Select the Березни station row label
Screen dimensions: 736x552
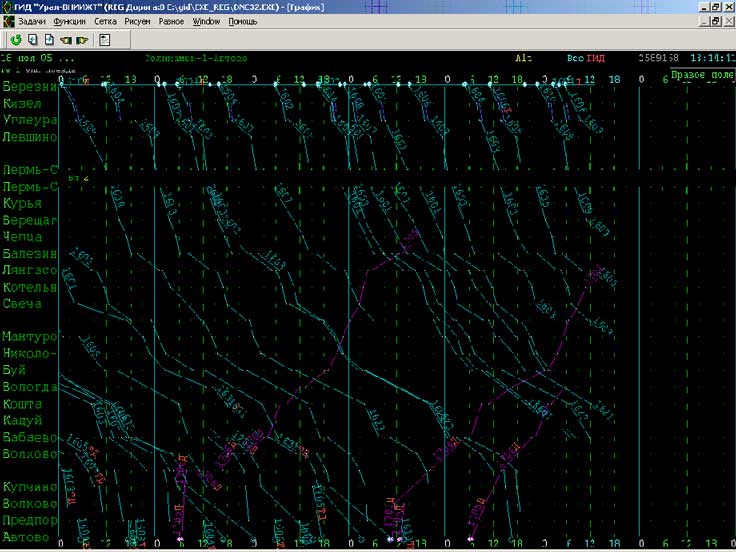(x=30, y=87)
